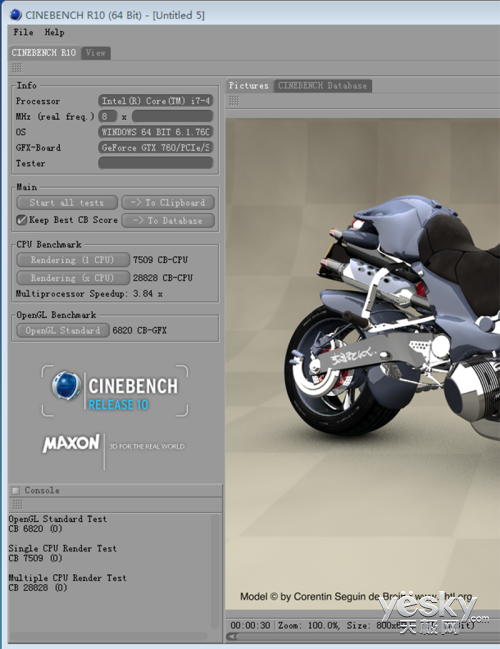Click the empty Tester field
500x649 pixels.
click(x=156, y=163)
